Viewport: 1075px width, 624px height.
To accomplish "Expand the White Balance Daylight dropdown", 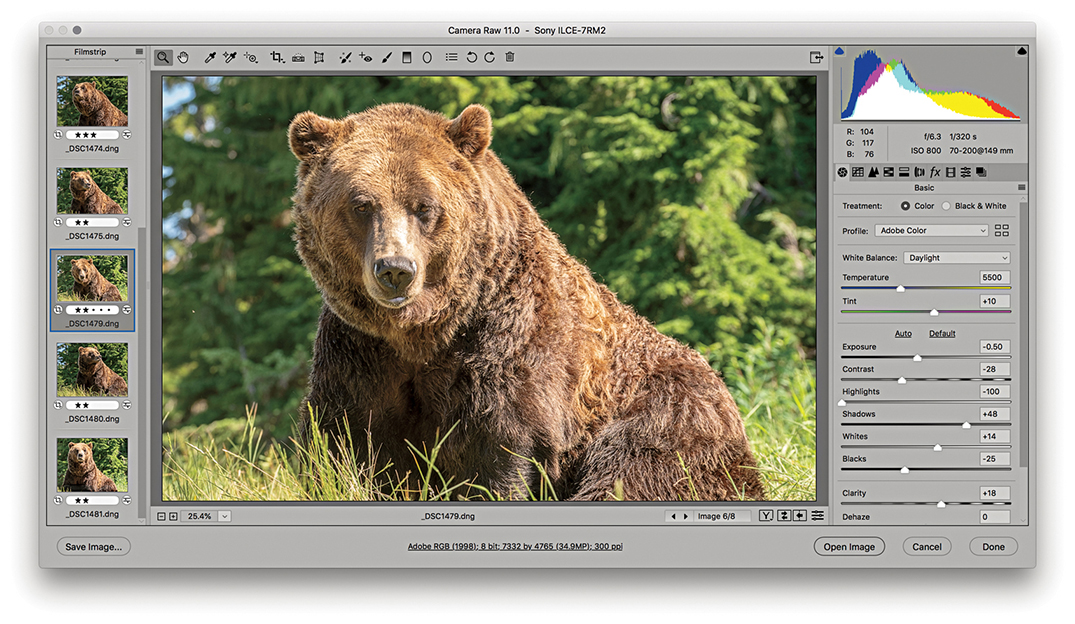I will click(956, 258).
